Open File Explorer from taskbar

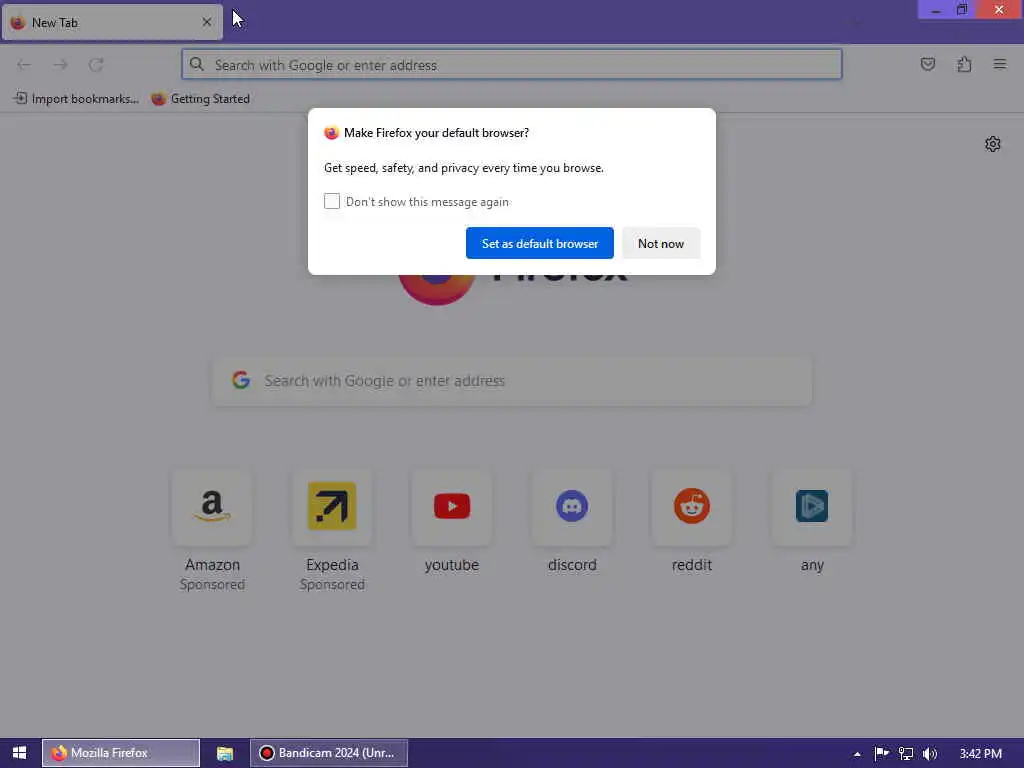(x=225, y=753)
